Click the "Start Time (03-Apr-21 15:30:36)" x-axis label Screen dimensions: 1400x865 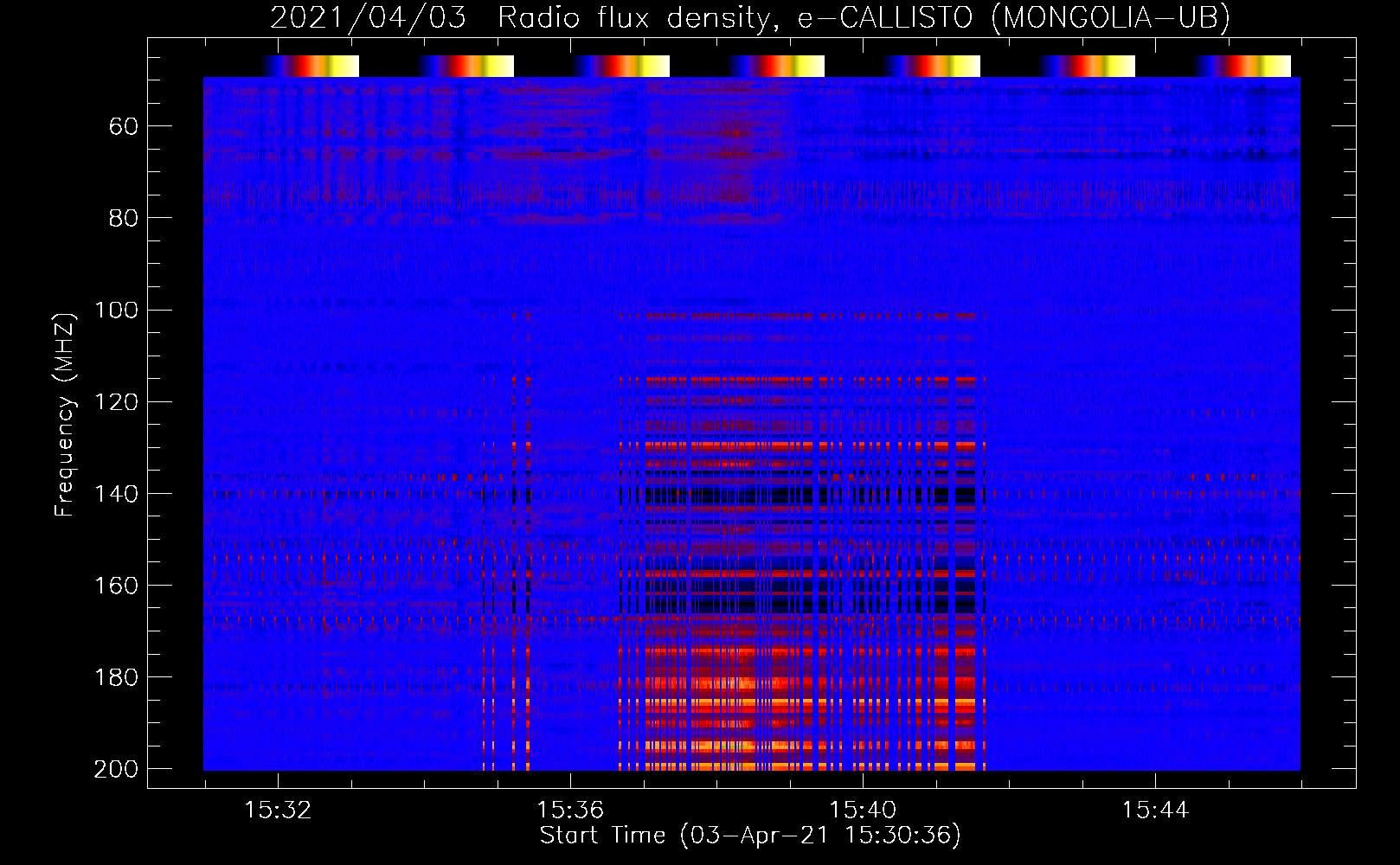[750, 836]
